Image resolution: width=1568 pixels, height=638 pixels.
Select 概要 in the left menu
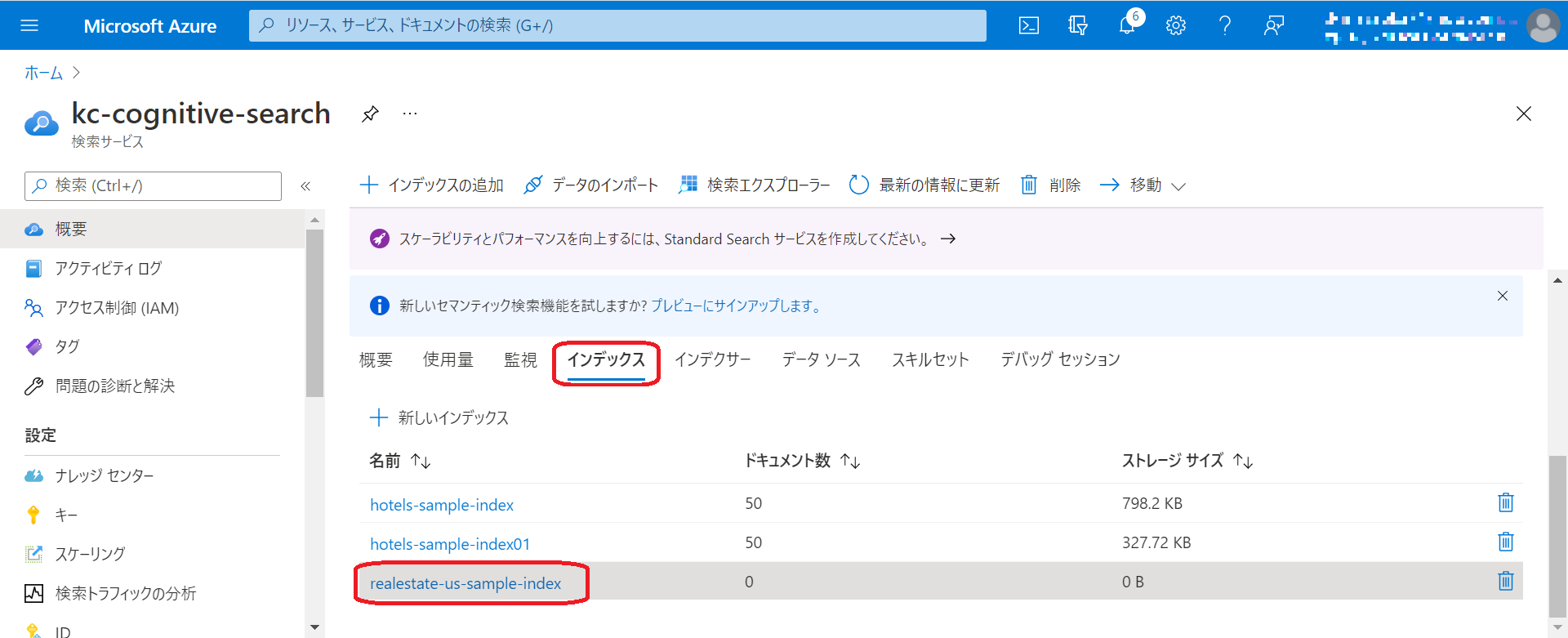point(152,229)
